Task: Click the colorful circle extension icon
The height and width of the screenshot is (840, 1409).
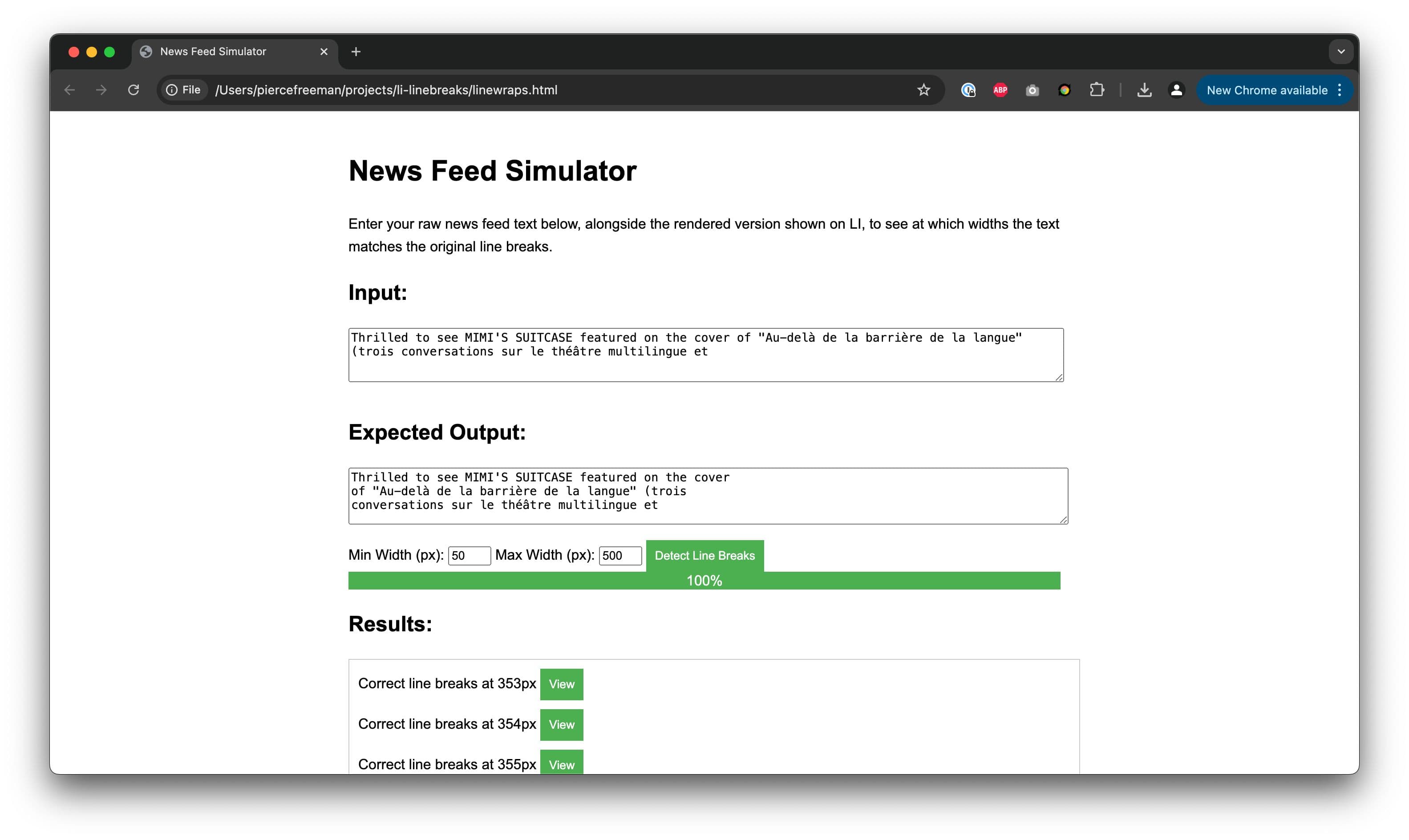Action: [1064, 90]
